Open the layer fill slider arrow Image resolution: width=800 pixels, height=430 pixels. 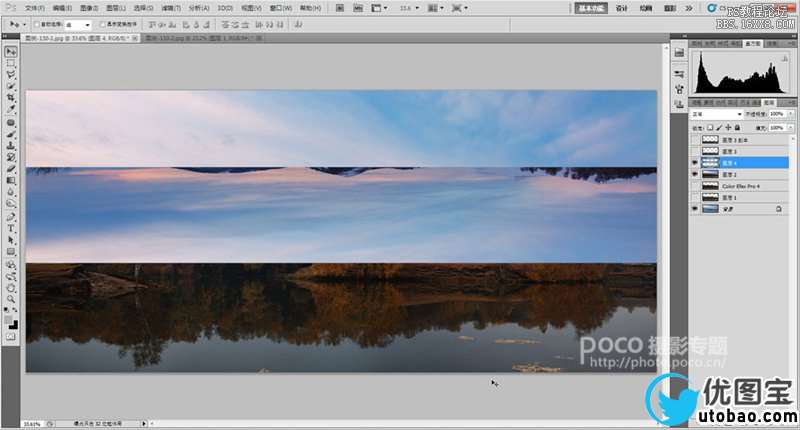[x=791, y=128]
